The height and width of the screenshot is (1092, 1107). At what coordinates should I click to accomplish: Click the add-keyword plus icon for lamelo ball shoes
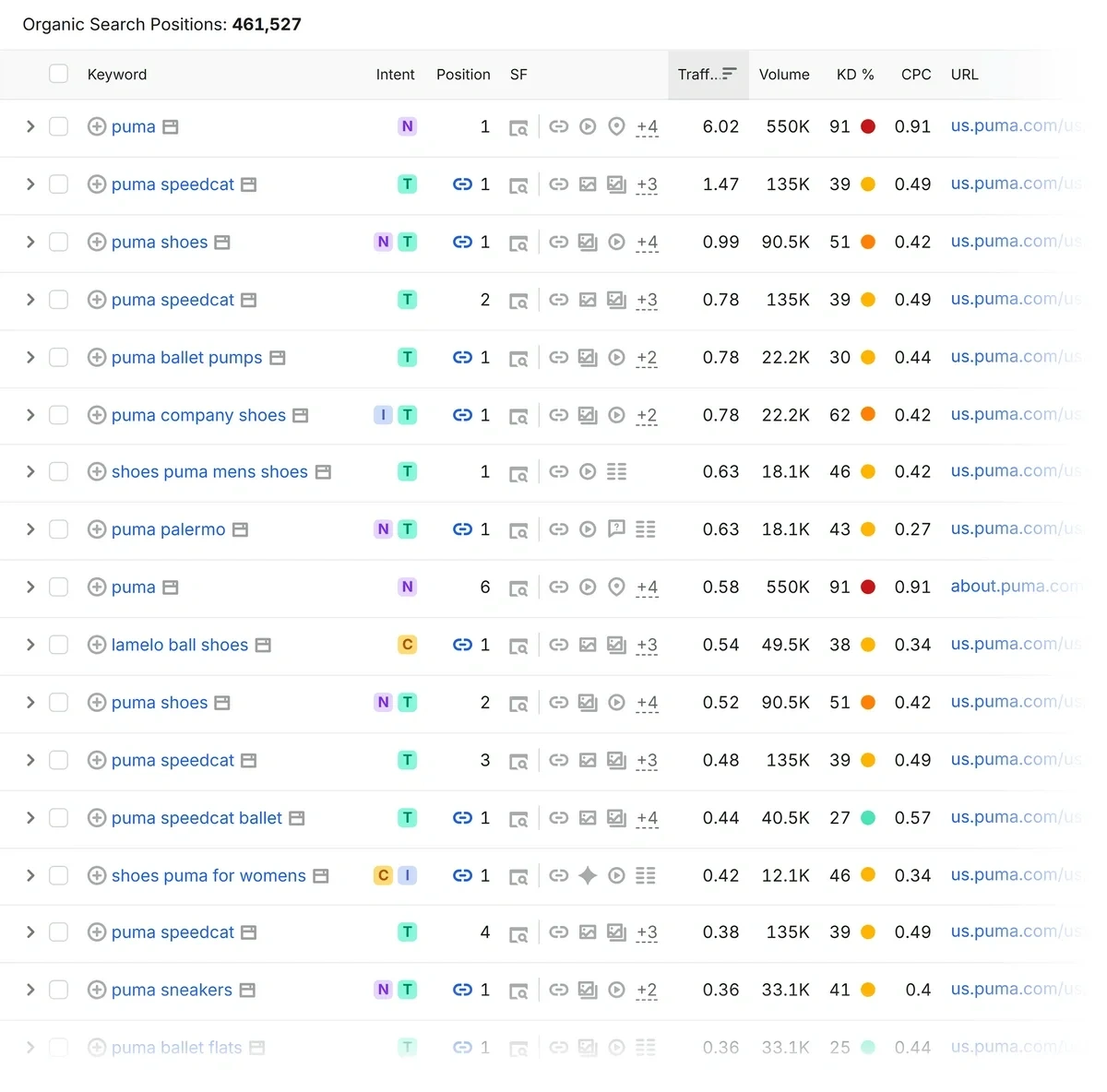[x=97, y=645]
